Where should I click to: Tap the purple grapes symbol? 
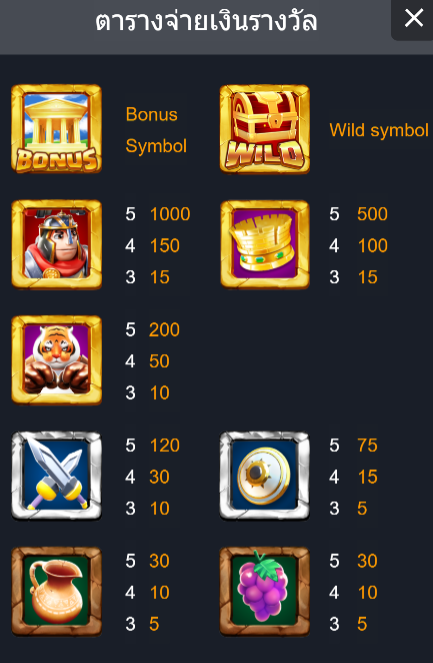tap(265, 592)
